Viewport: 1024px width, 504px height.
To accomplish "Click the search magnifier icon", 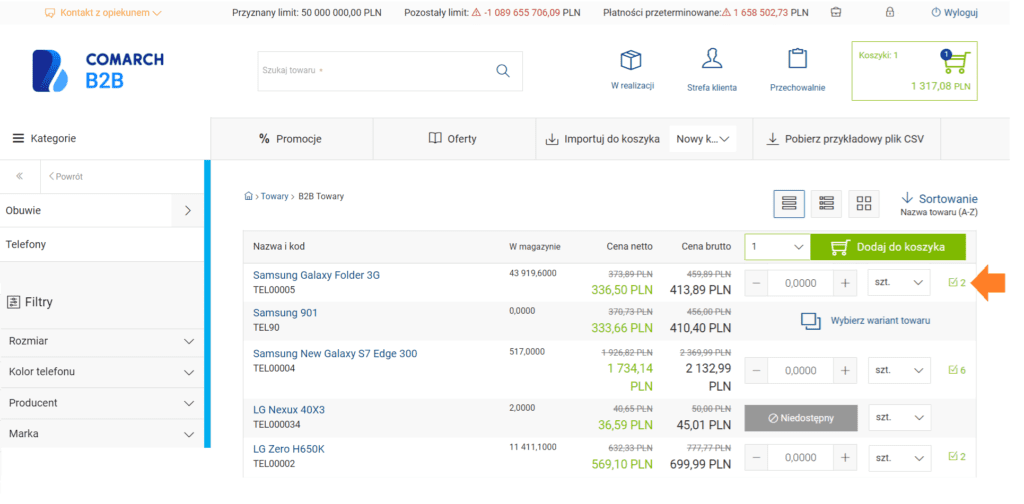I will click(x=502, y=71).
